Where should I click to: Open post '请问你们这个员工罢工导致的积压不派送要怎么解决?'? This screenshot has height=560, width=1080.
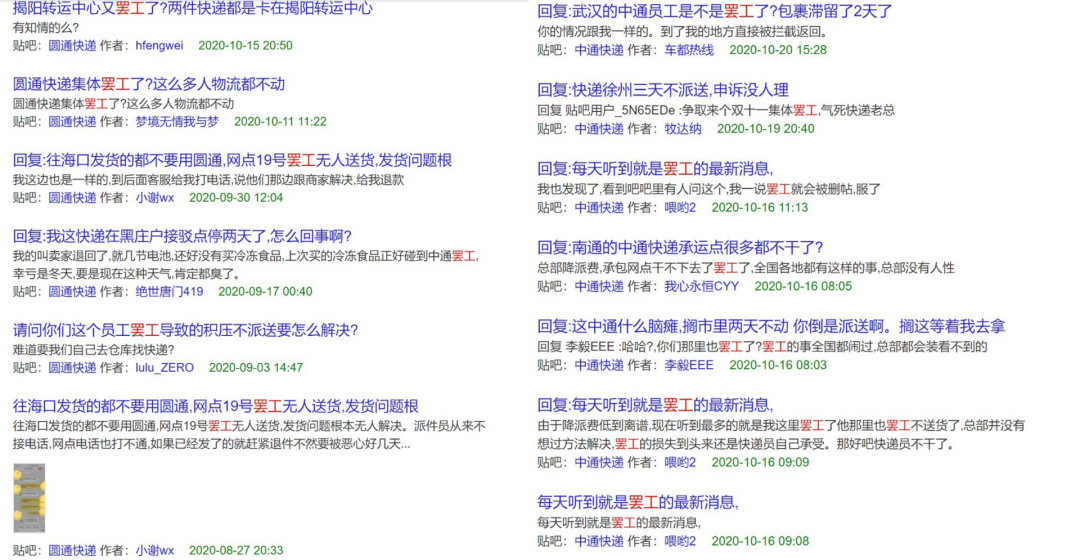(185, 330)
